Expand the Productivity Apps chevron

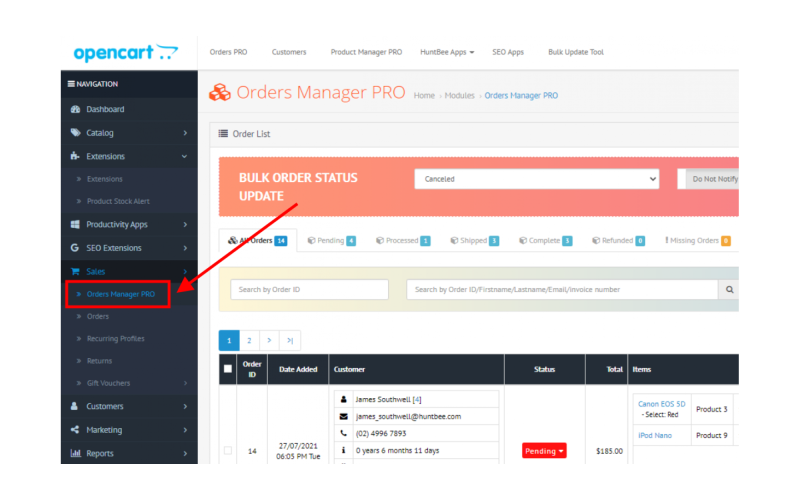185,224
